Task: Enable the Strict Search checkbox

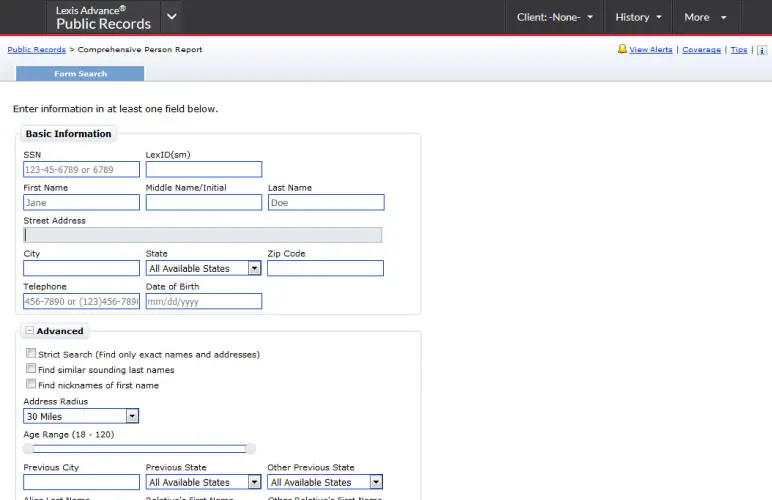Action: pos(31,354)
